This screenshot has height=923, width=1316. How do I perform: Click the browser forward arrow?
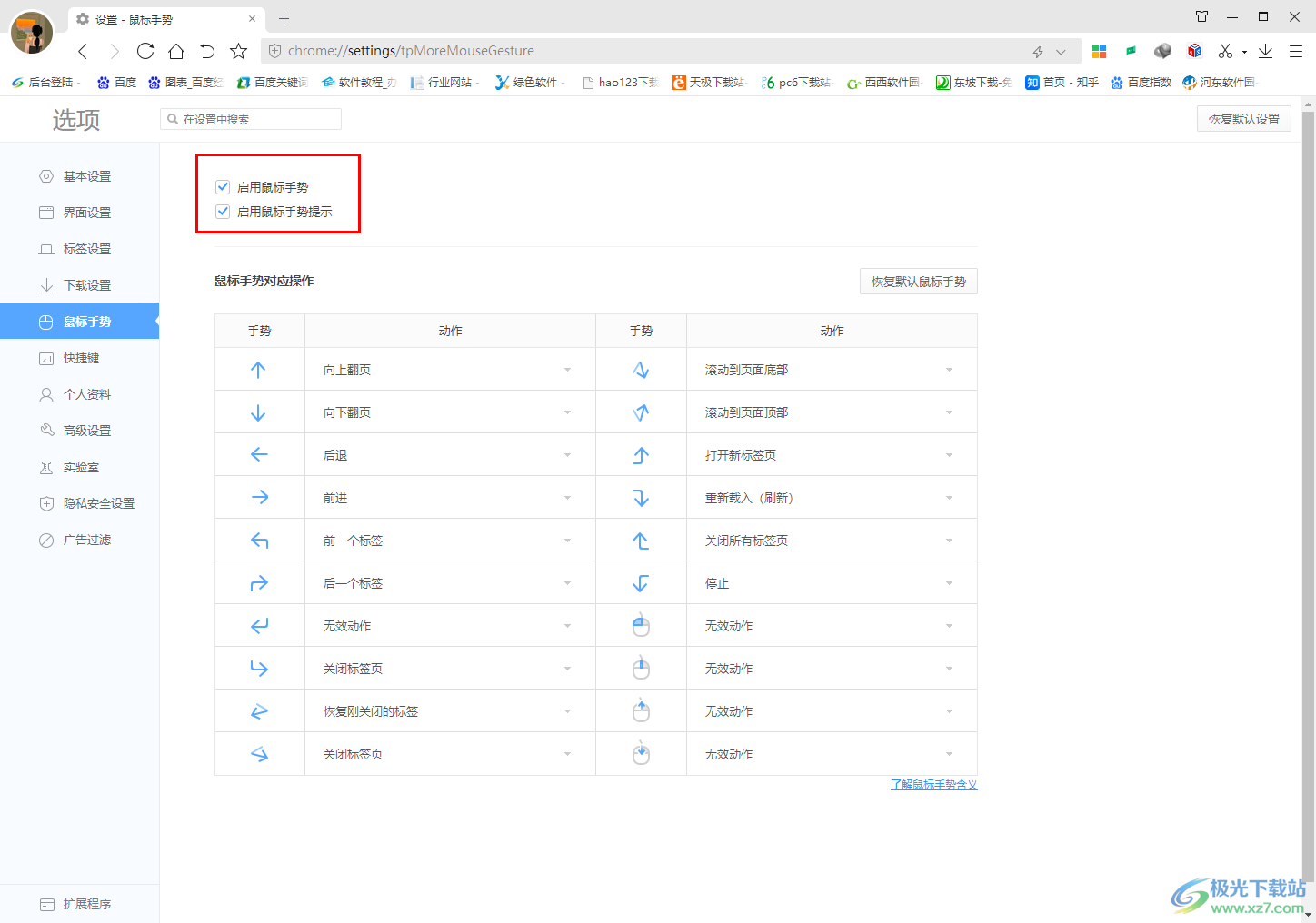(x=114, y=51)
